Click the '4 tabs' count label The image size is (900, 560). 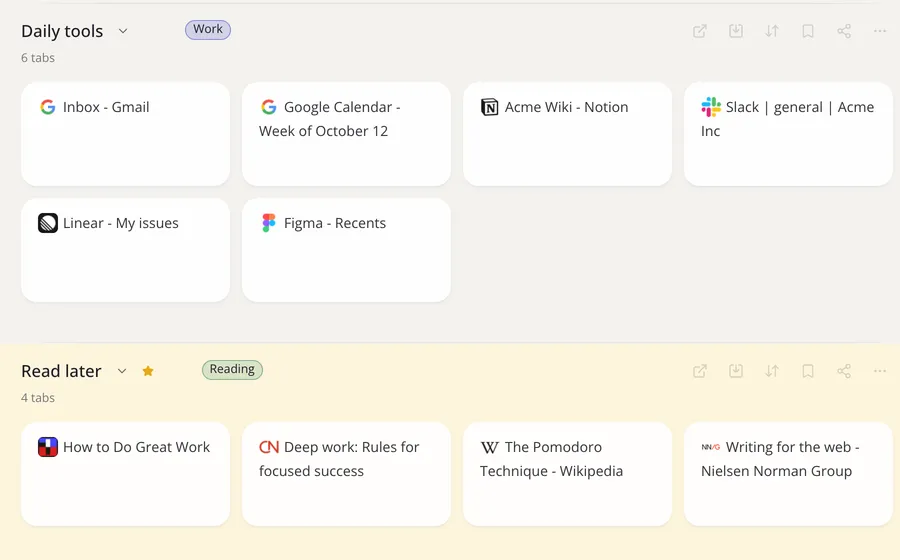[x=38, y=398]
